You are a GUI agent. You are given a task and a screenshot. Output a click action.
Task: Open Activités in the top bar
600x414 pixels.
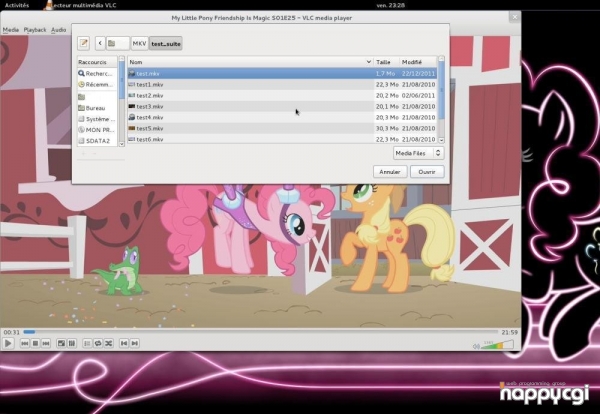17,5
